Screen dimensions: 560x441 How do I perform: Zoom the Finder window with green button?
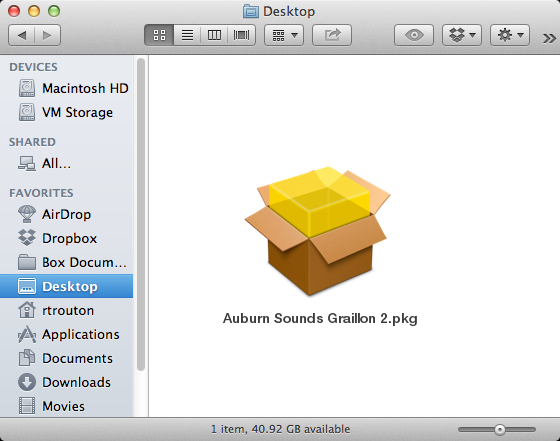click(x=54, y=11)
